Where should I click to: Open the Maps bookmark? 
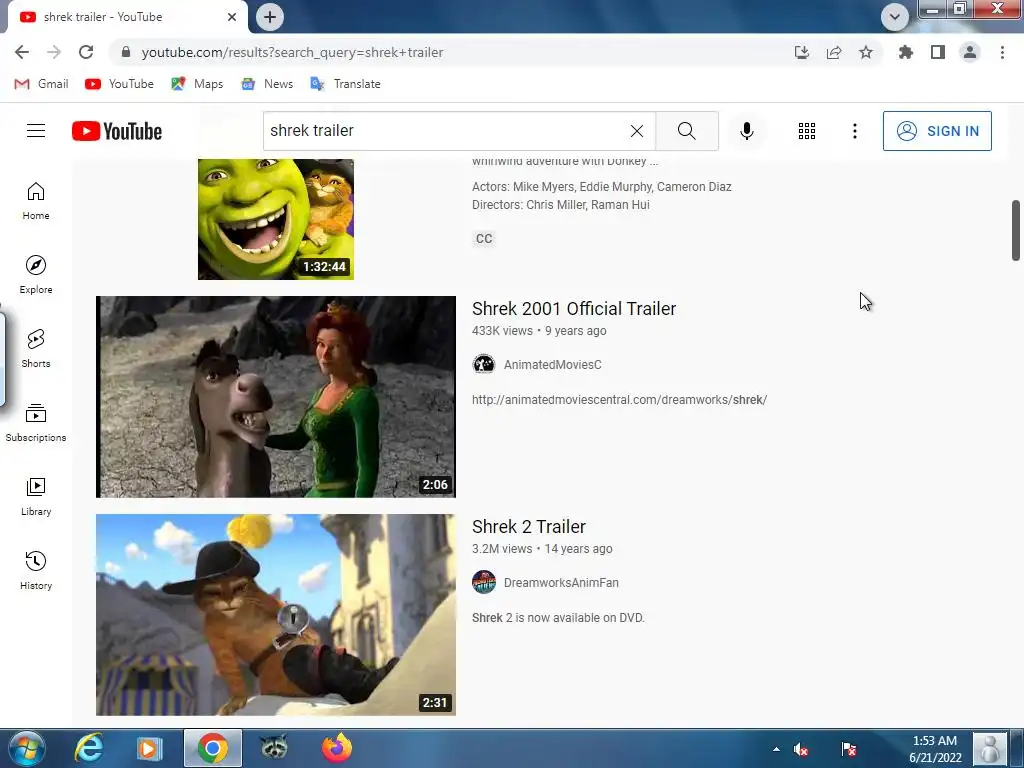pyautogui.click(x=197, y=84)
